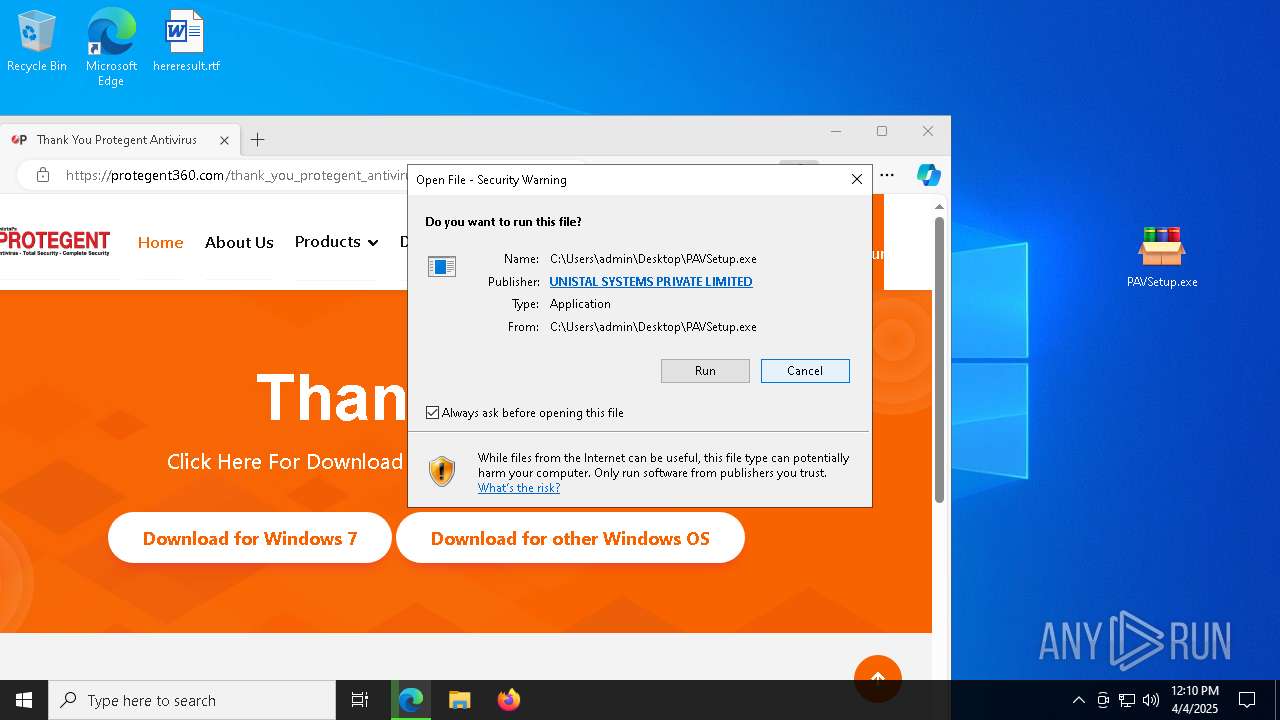The image size is (1280, 720).
Task: Maximize the Edge browser window
Action: click(882, 131)
